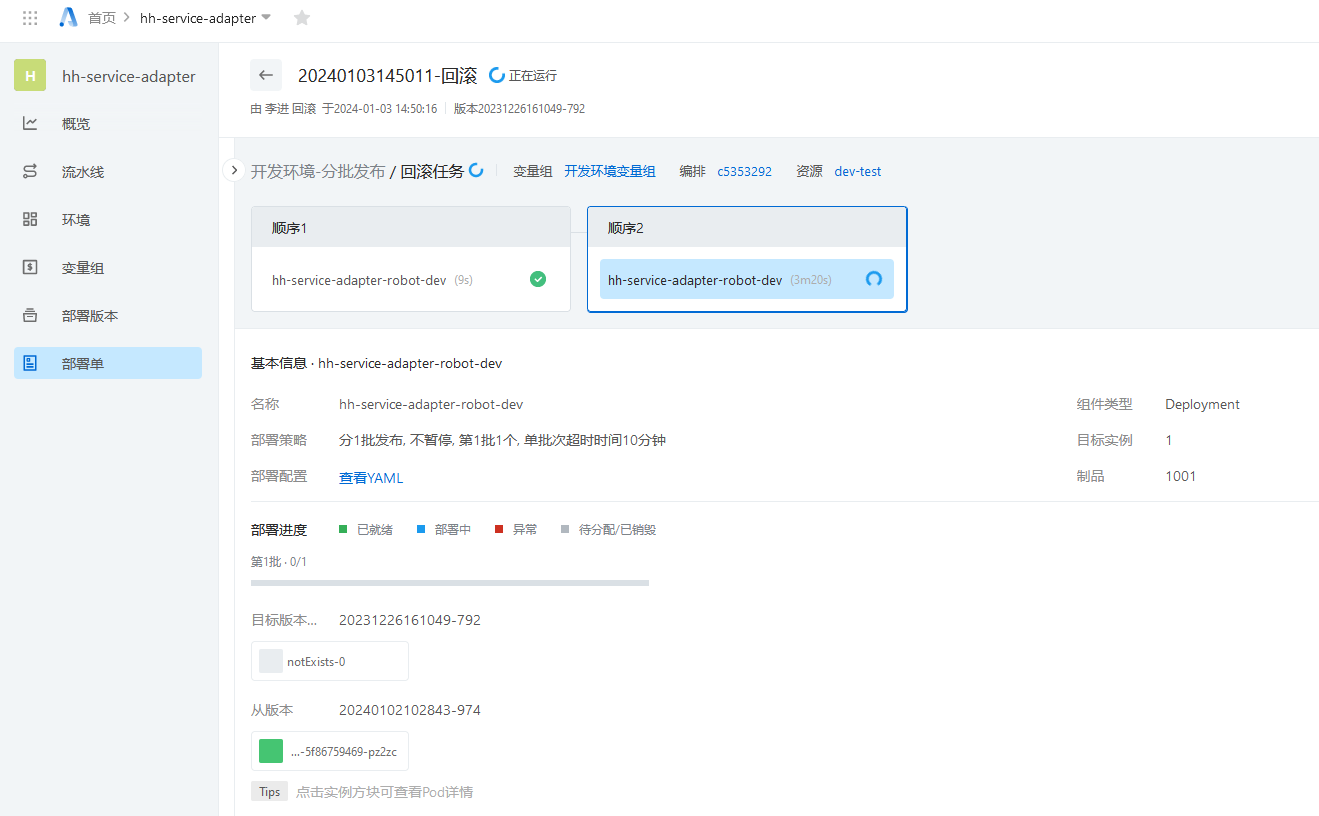This screenshot has width=1319, height=816.
Task: Click the green 已就绪 legend swatch
Action: pos(343,529)
